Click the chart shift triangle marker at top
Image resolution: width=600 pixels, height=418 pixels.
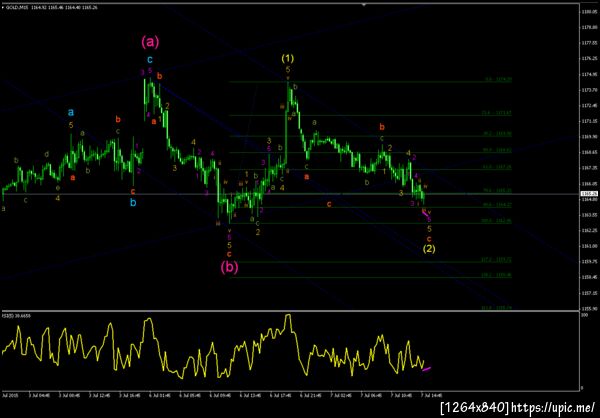tap(364, 5)
